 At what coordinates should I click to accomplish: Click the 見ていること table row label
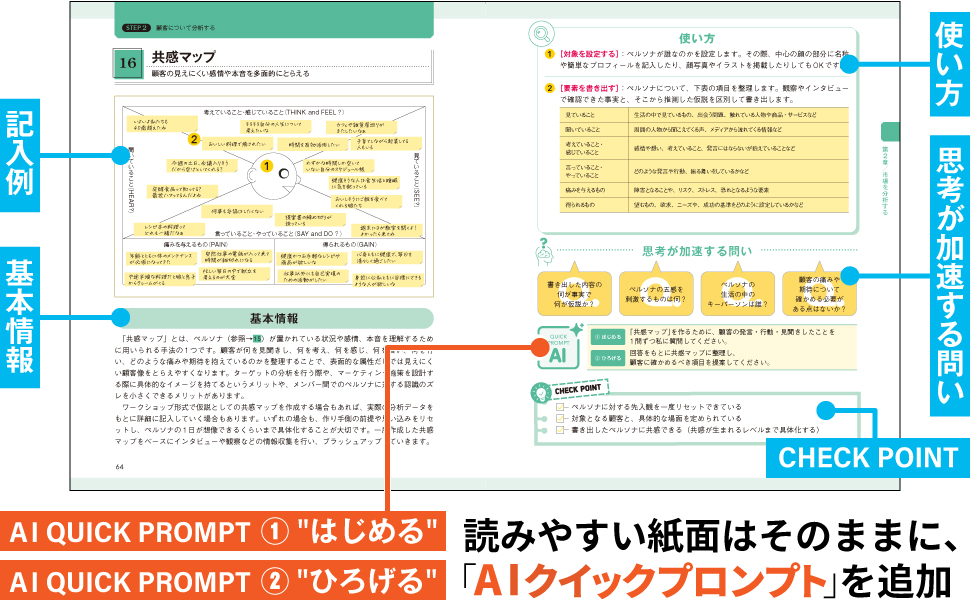579,115
